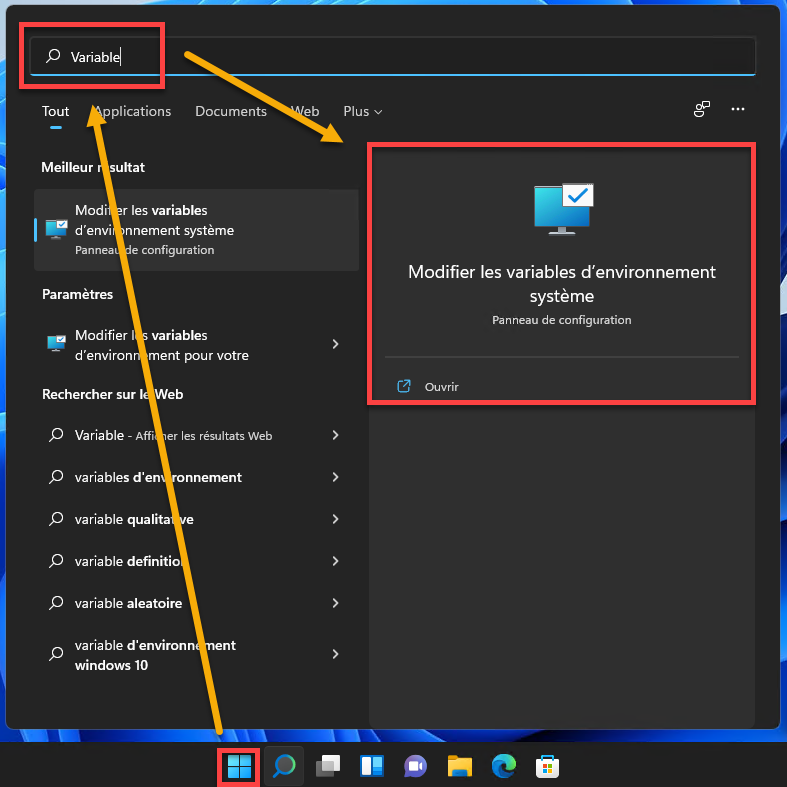Click 'Panneau de configuration' subtitle in preview pane

click(562, 320)
